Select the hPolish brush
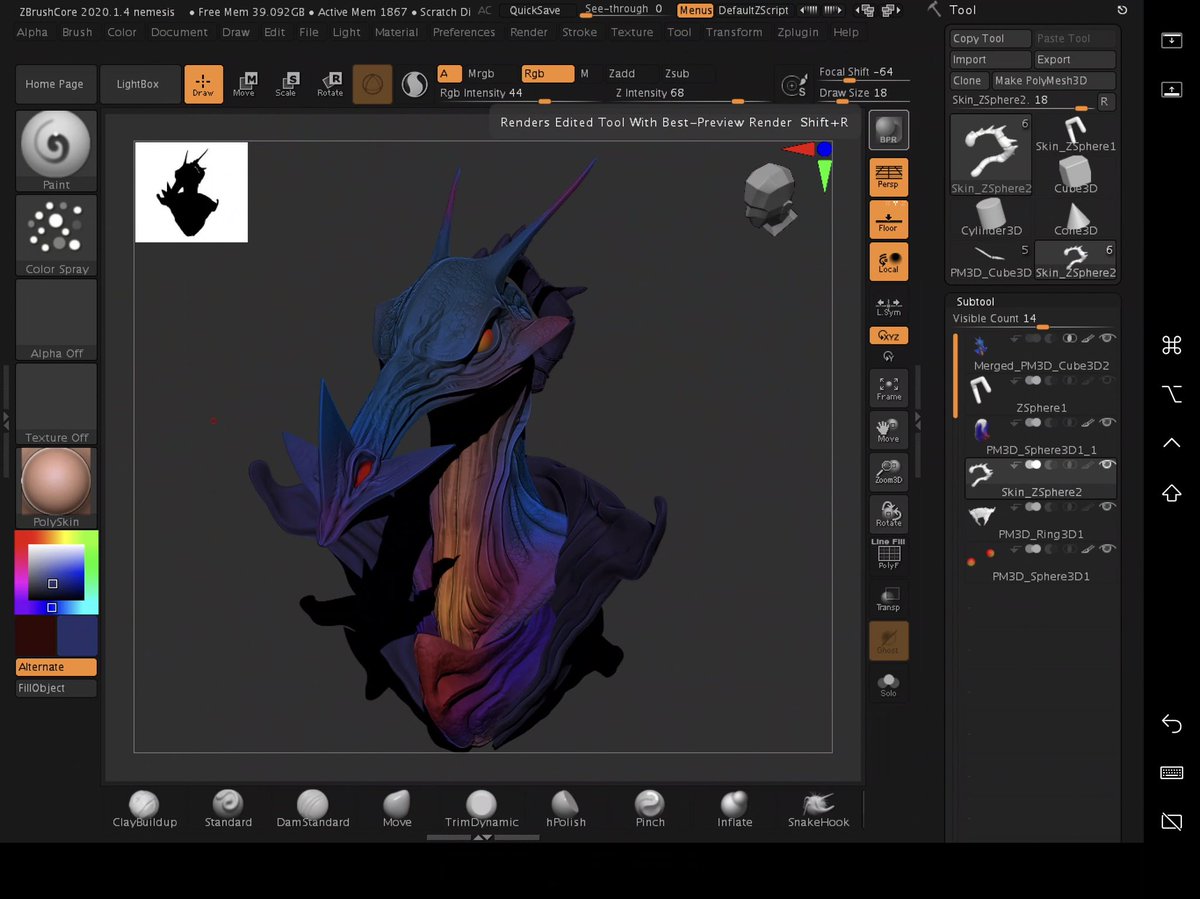The height and width of the screenshot is (899, 1200). pyautogui.click(x=566, y=809)
